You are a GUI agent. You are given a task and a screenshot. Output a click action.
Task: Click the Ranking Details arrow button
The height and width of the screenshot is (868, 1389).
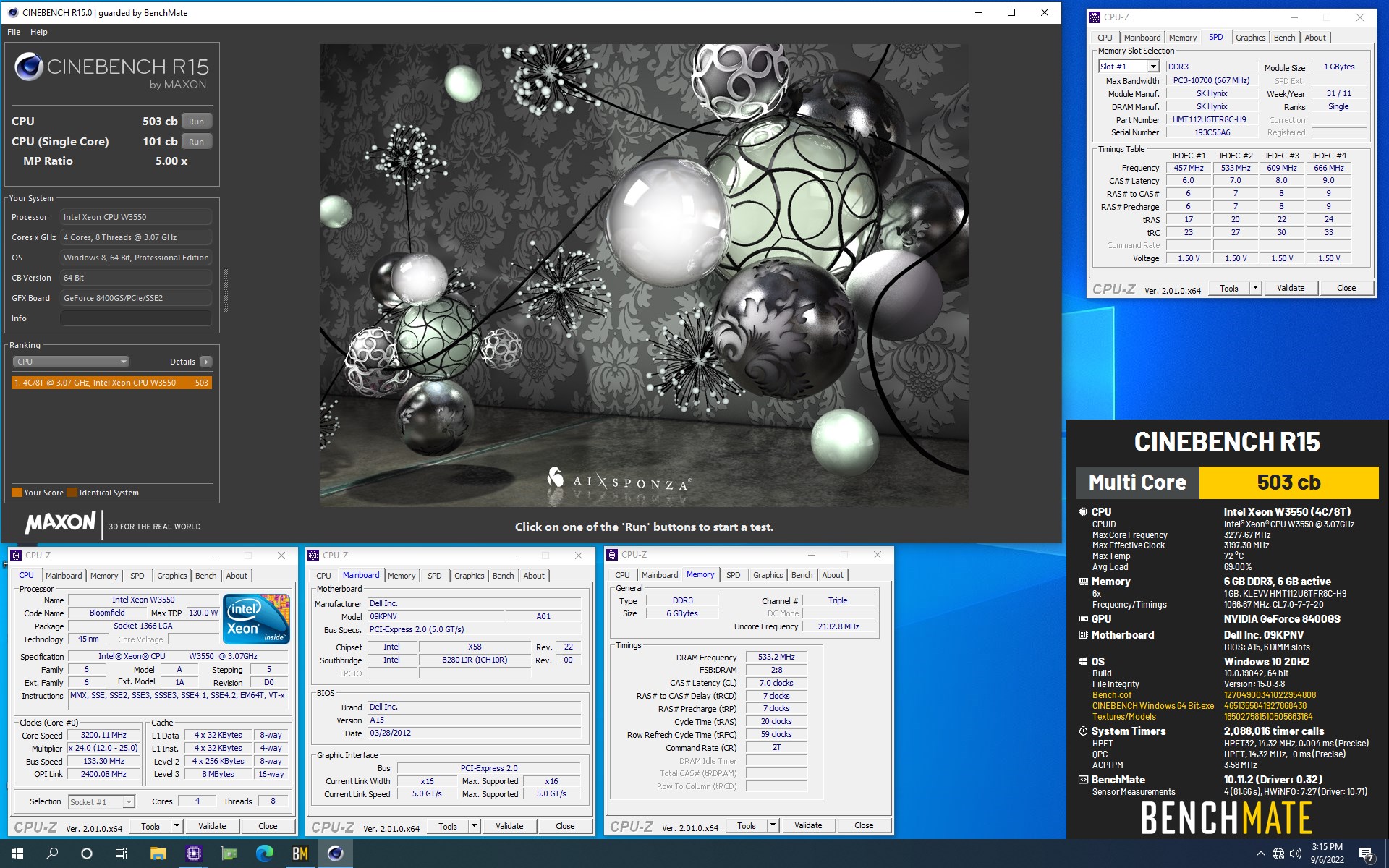tap(206, 362)
